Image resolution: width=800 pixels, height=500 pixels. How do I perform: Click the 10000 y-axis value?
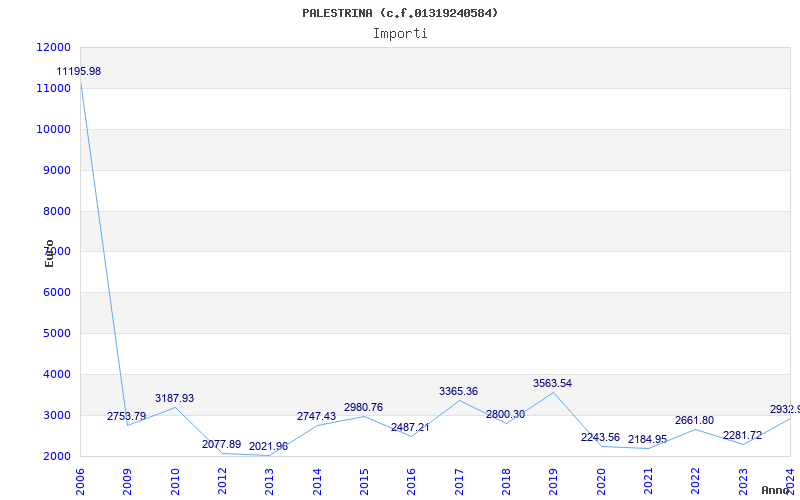[53, 129]
